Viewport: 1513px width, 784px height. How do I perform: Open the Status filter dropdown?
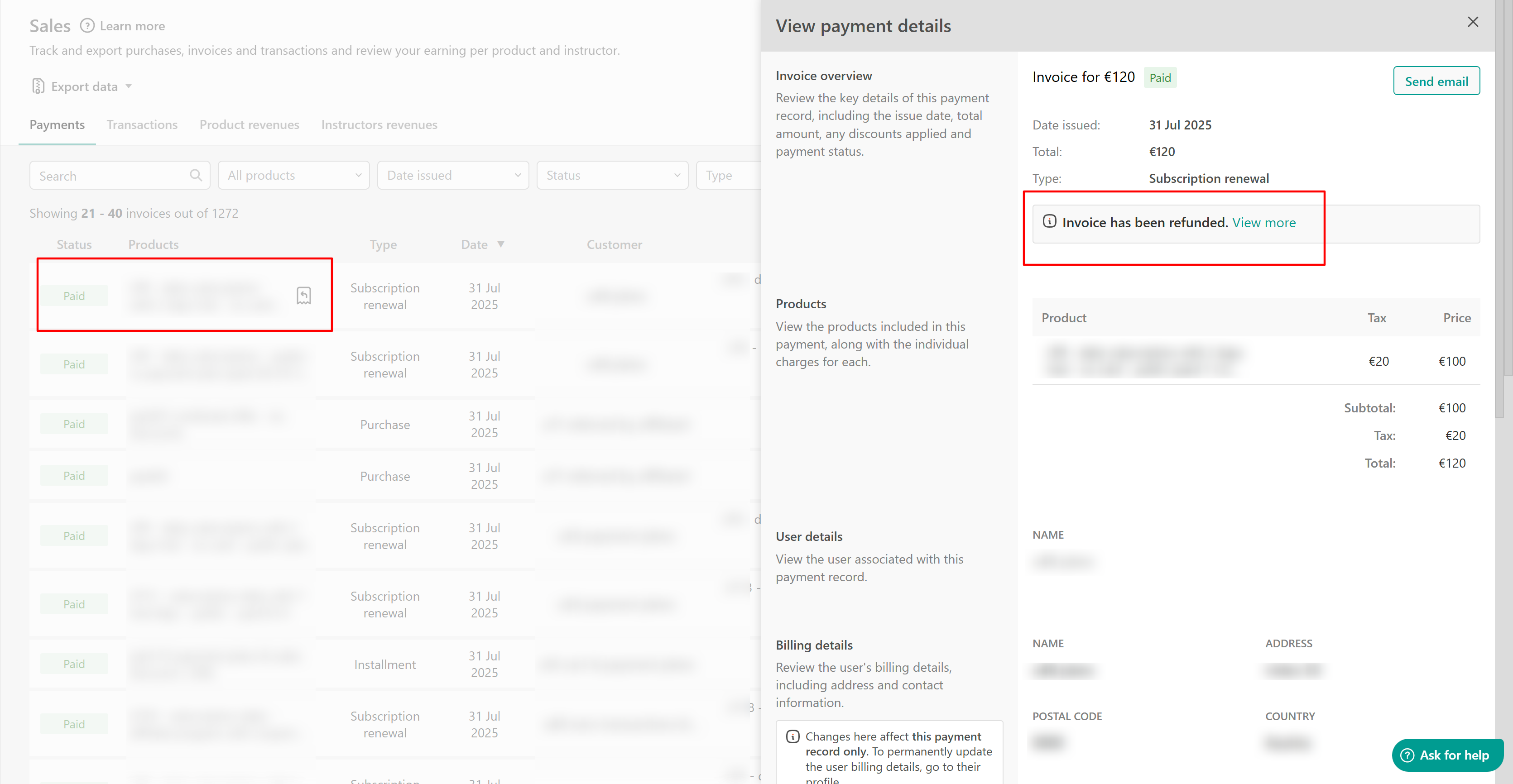click(612, 175)
